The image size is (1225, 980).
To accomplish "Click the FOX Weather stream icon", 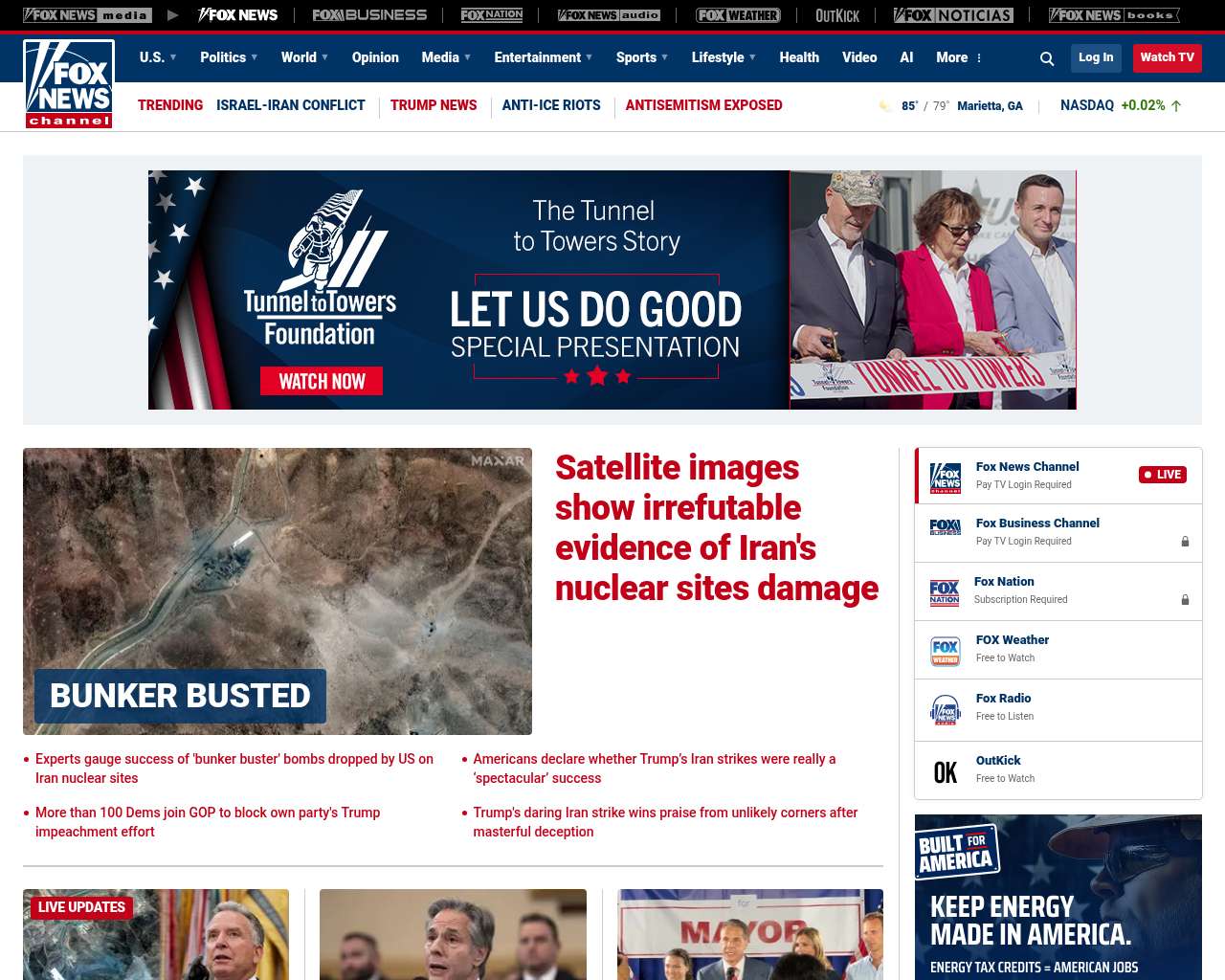I will [x=946, y=651].
